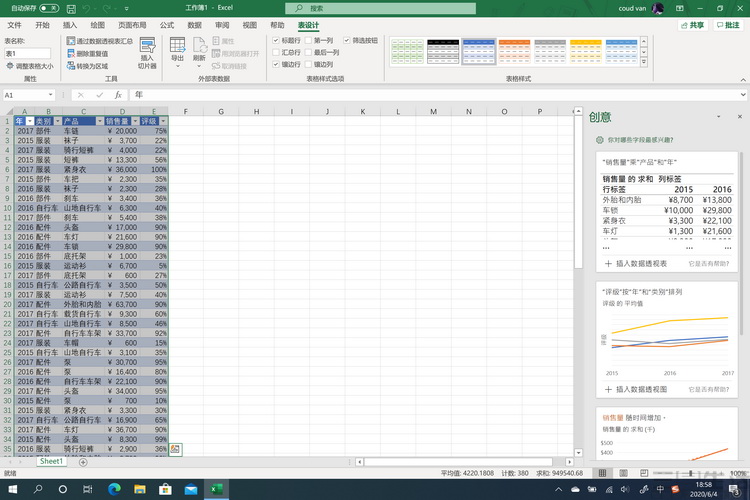This screenshot has height=500, width=750.
Task: Click the Quick Analysis icon below table
Action: [175, 449]
